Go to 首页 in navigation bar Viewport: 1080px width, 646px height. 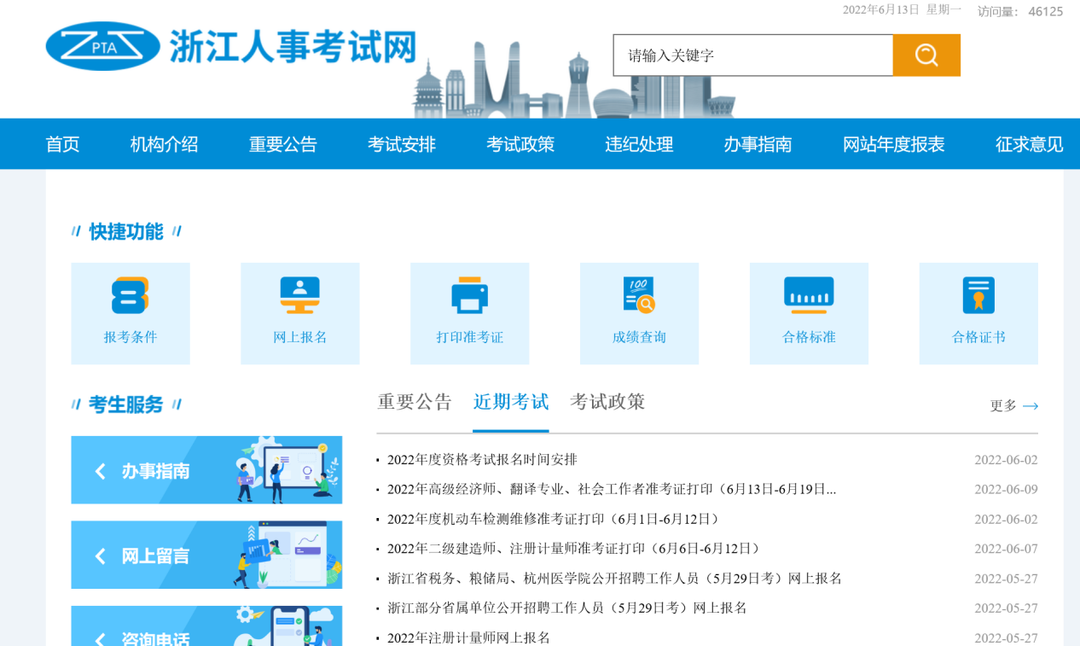63,144
